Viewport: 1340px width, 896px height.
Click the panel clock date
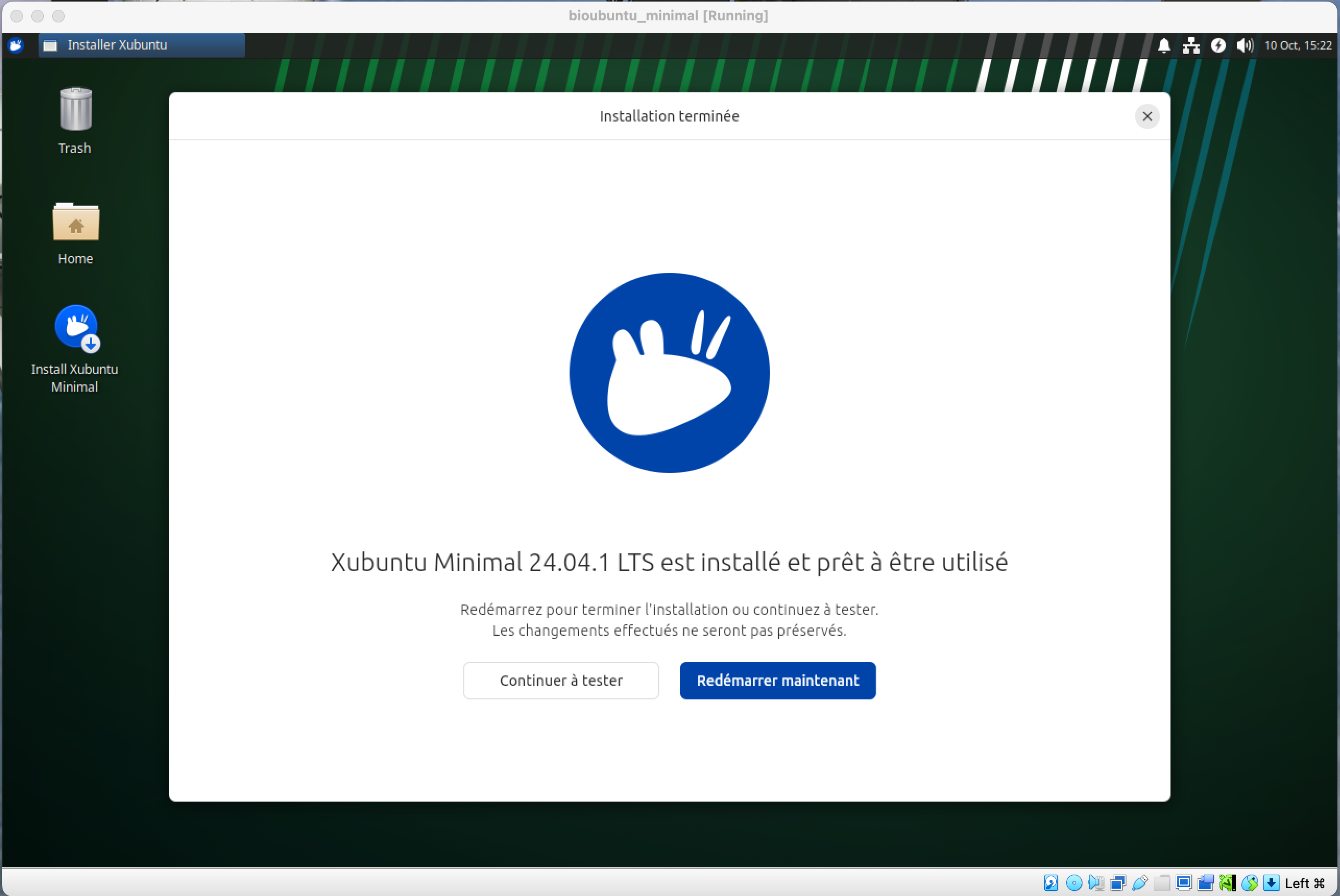pyautogui.click(x=1297, y=45)
